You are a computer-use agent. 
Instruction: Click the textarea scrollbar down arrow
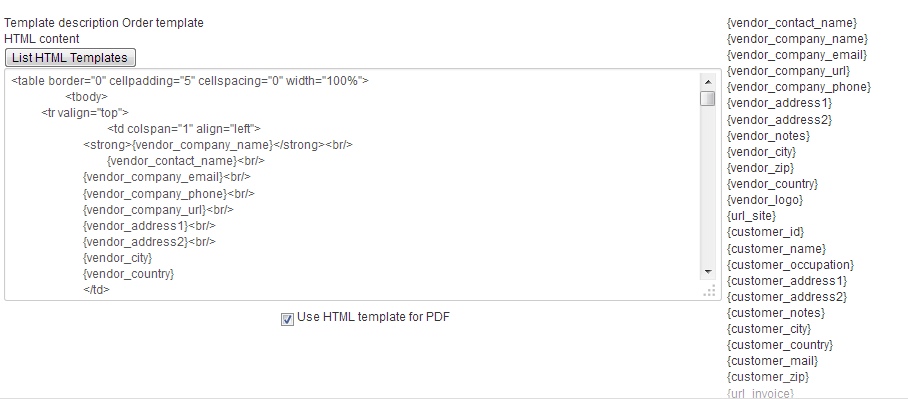point(707,272)
